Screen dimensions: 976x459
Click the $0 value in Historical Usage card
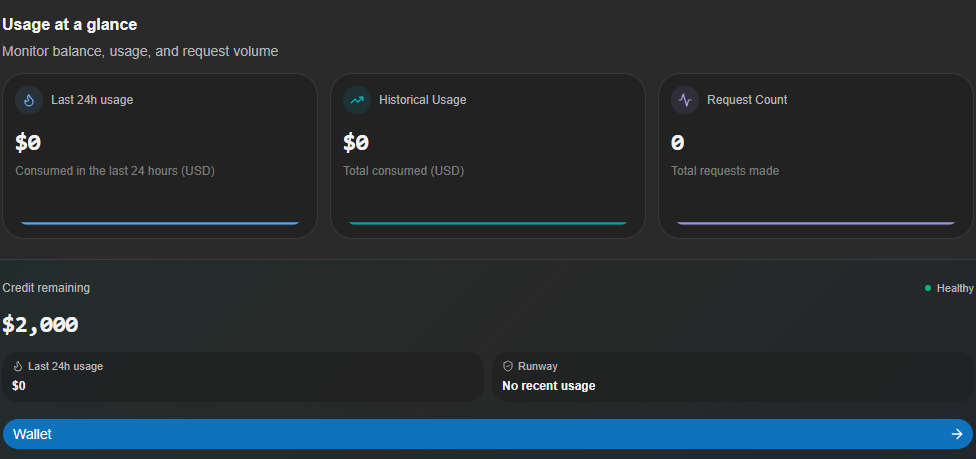[x=356, y=143]
